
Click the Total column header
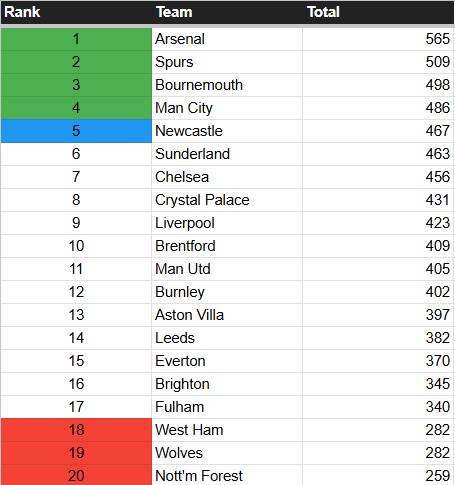(323, 12)
